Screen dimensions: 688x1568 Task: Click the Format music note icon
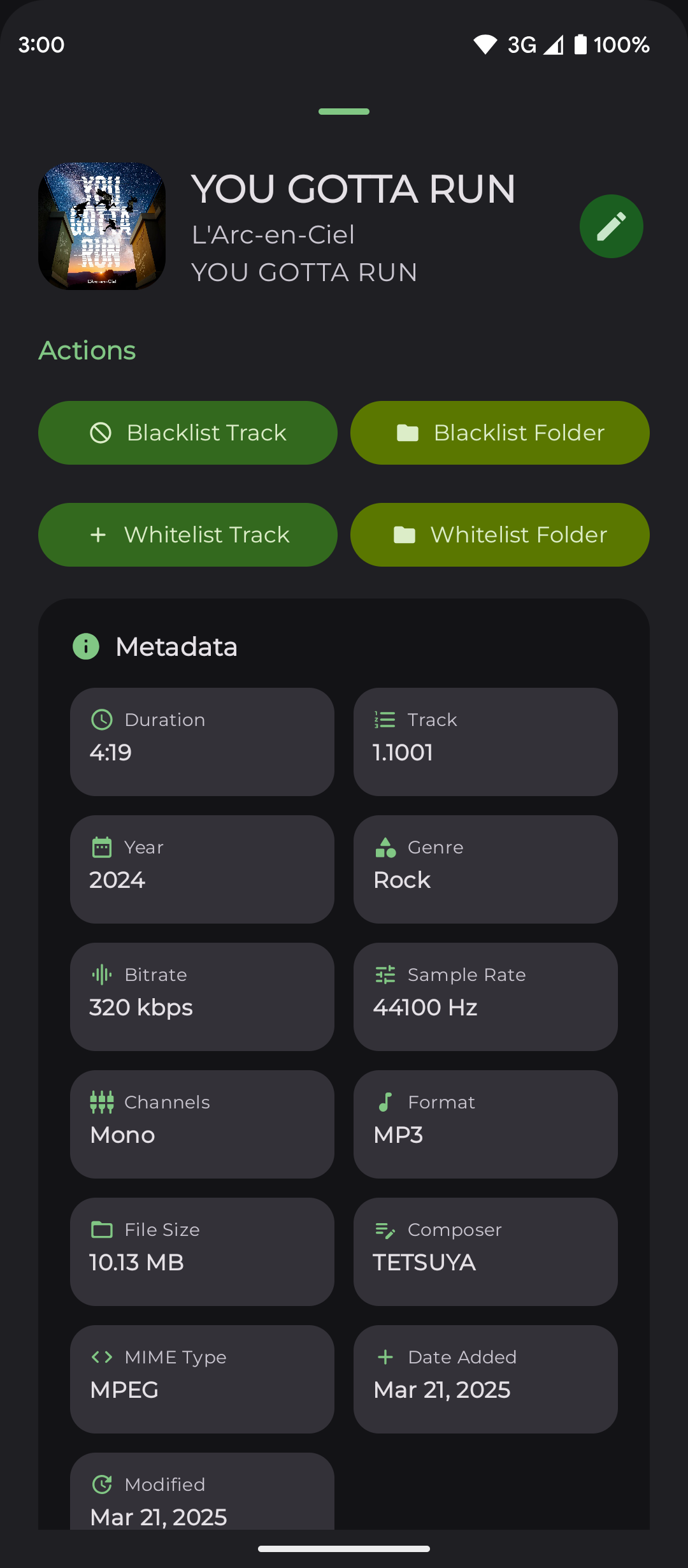tap(385, 1102)
